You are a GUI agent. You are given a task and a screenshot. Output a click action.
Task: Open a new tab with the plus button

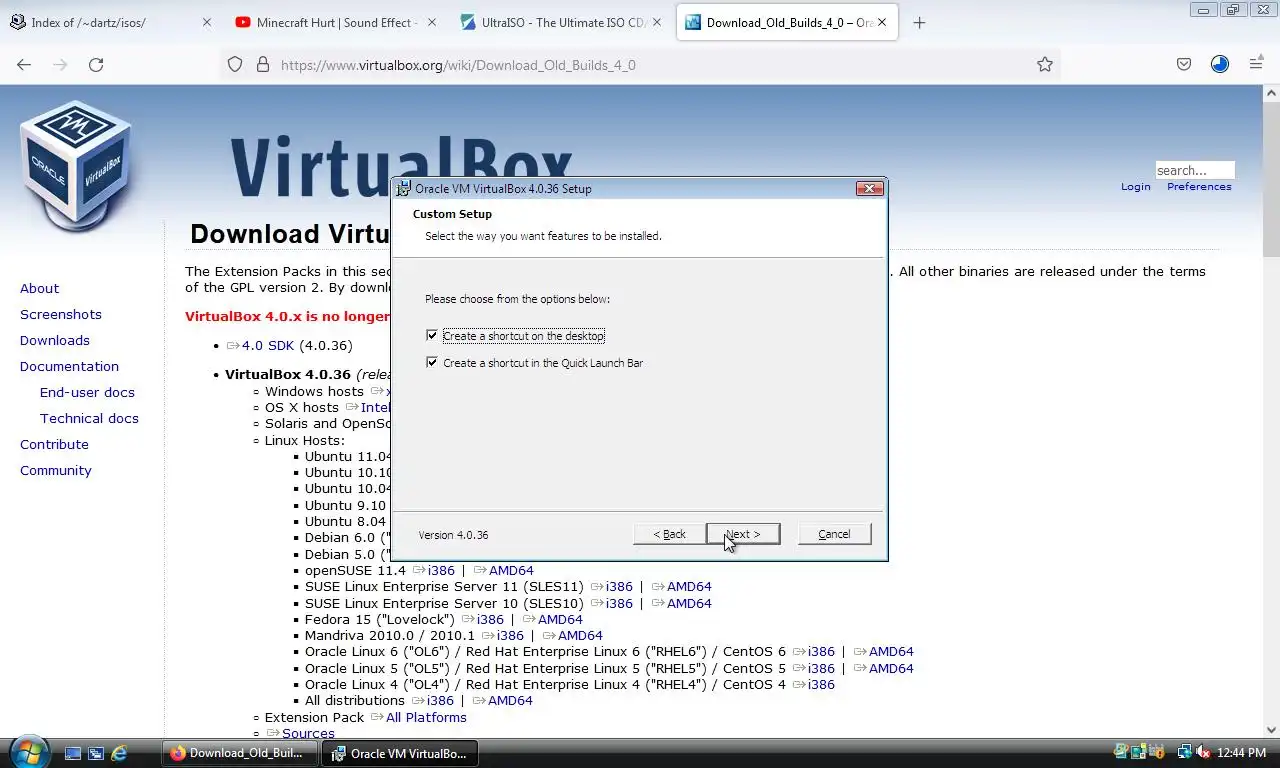pyautogui.click(x=919, y=22)
